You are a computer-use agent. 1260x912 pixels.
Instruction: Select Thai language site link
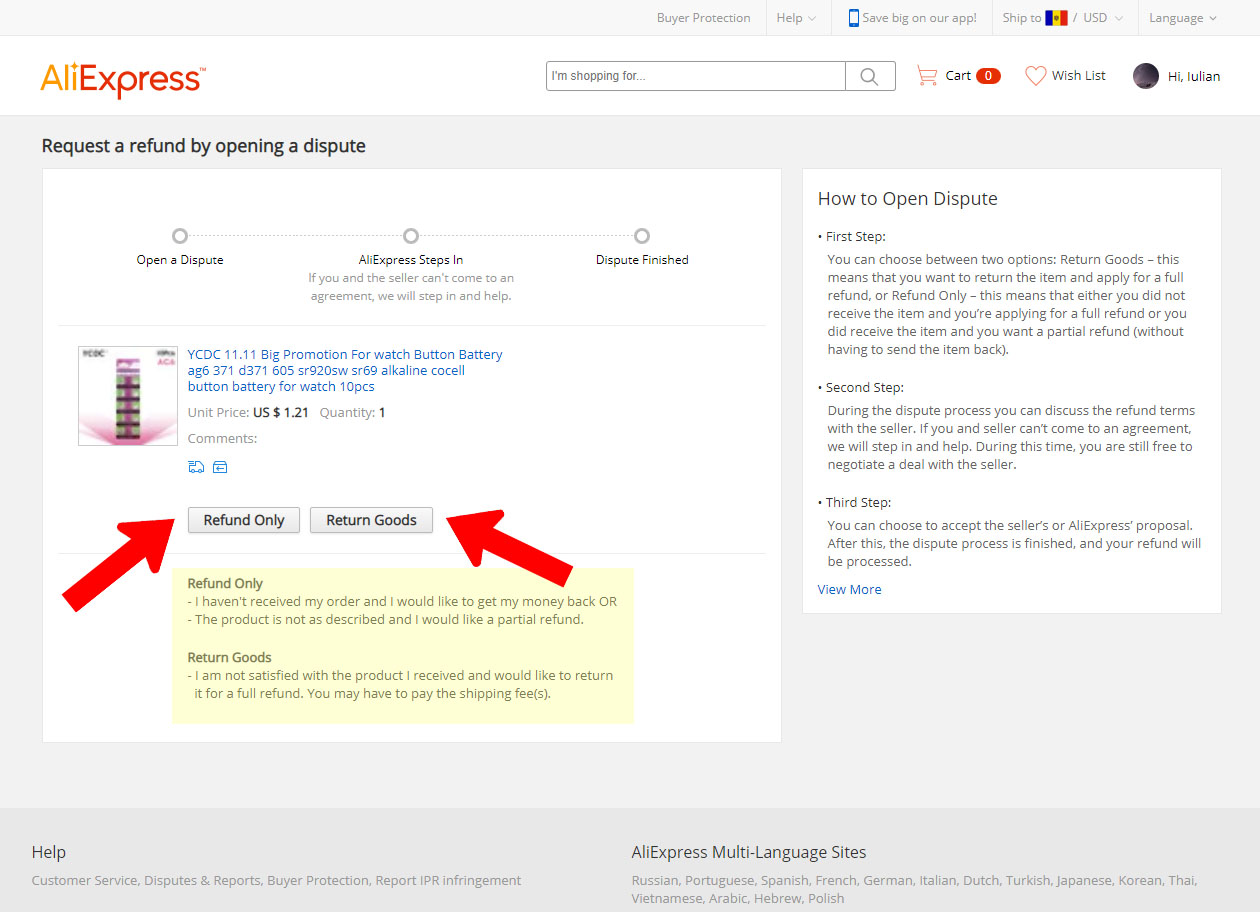point(1182,881)
